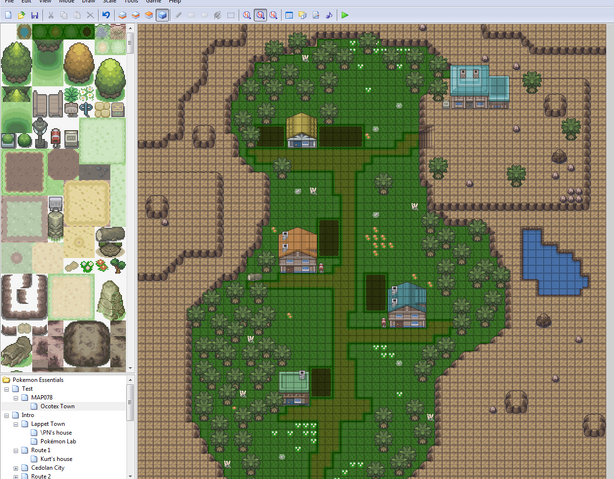The height and width of the screenshot is (479, 614).
Task: Select the Pencil drawing tool
Action: tap(178, 15)
